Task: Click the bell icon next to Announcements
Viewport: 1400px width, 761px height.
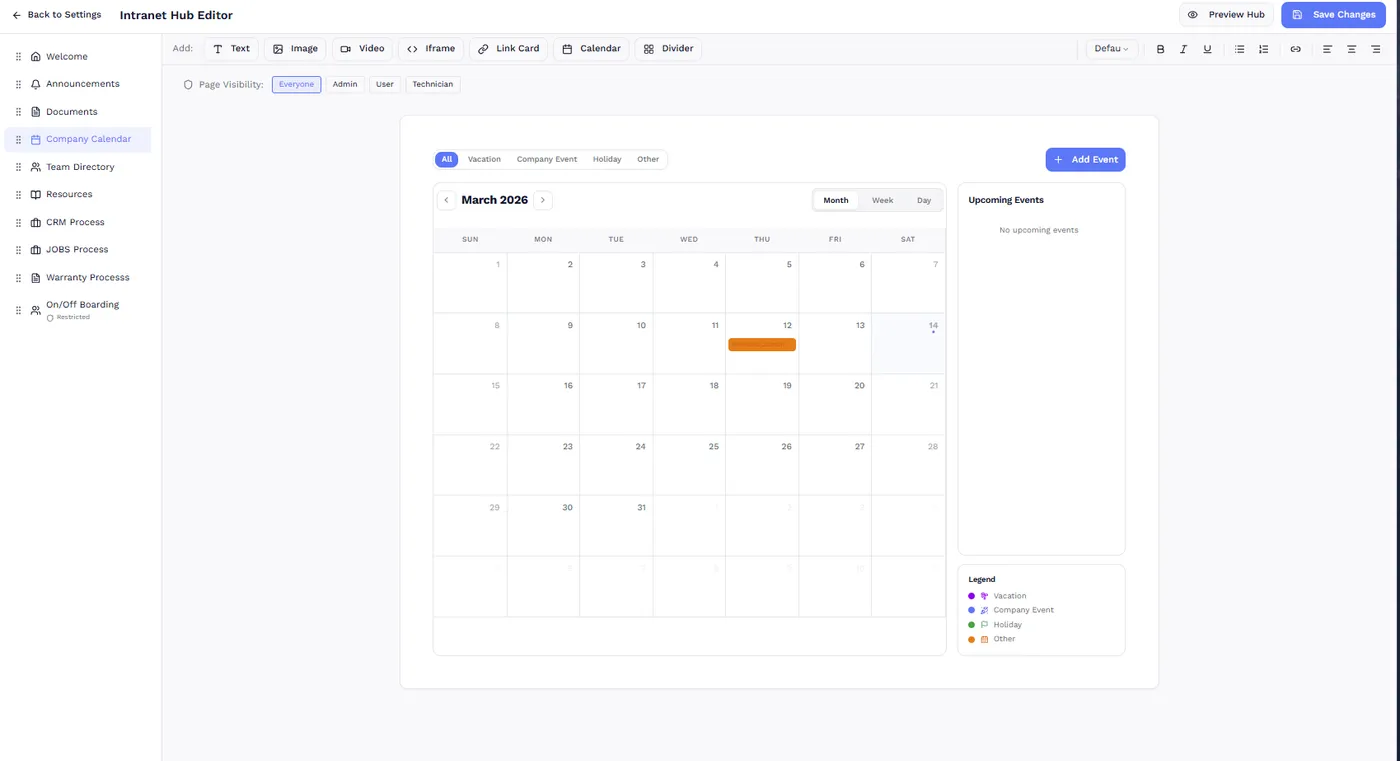Action: [36, 84]
